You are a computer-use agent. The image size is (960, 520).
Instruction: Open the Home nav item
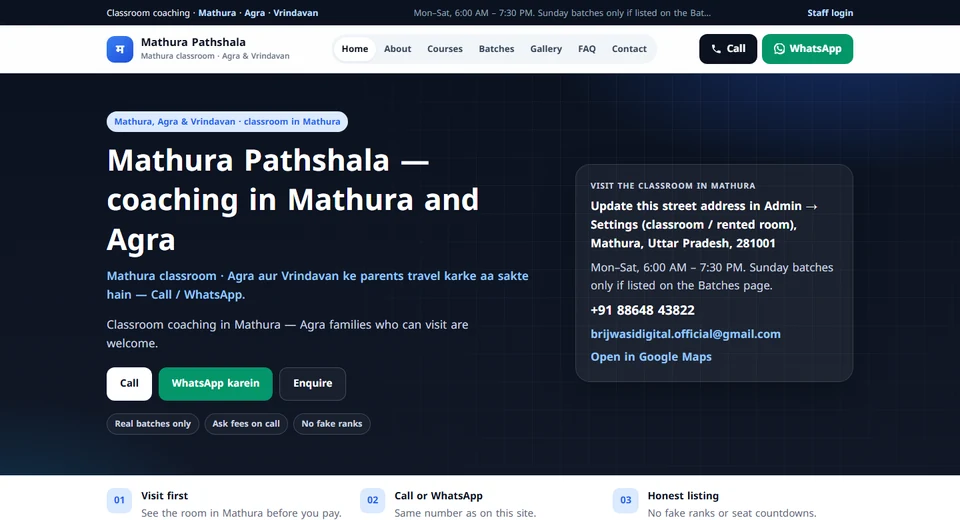pyautogui.click(x=354, y=49)
